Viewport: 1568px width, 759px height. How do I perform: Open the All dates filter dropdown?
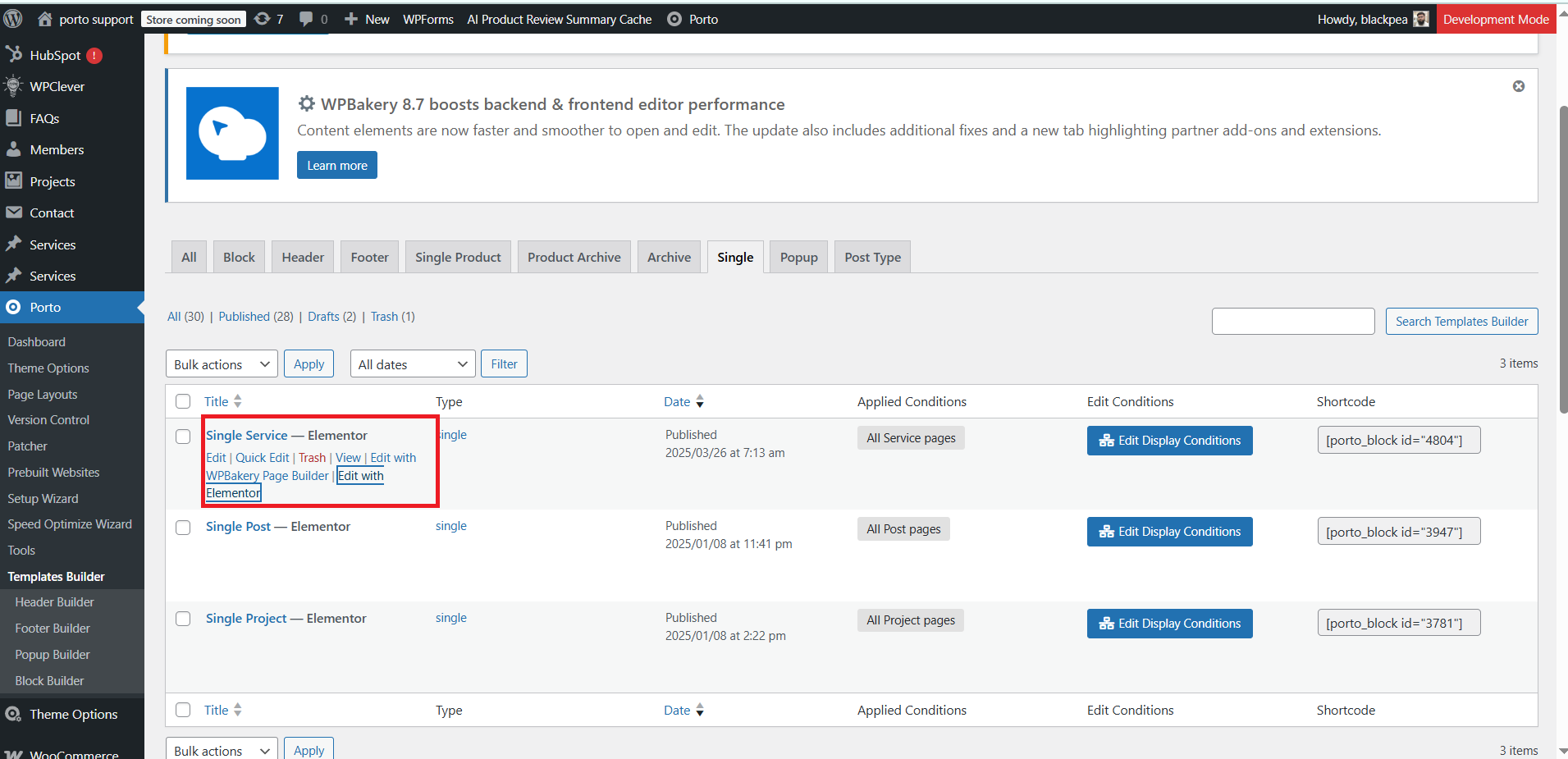tap(413, 363)
